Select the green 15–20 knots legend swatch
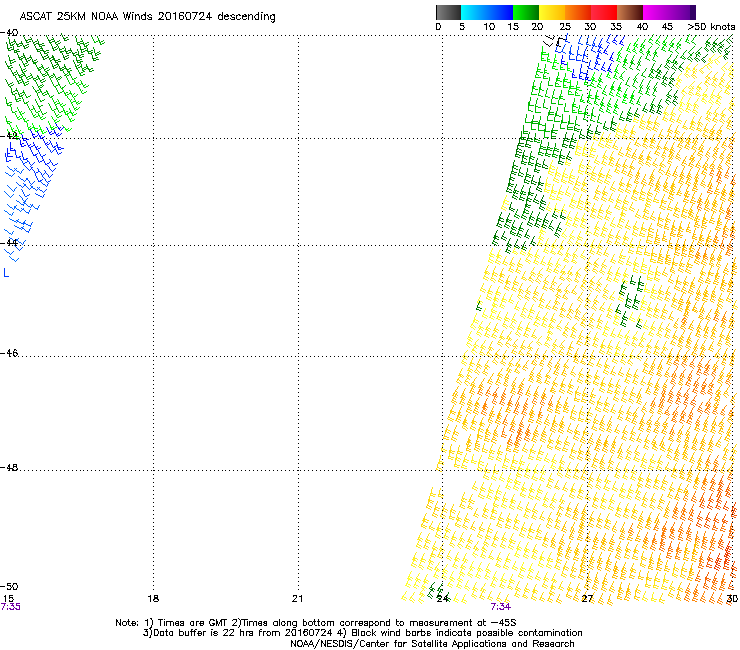740x650 pixels. (526, 12)
